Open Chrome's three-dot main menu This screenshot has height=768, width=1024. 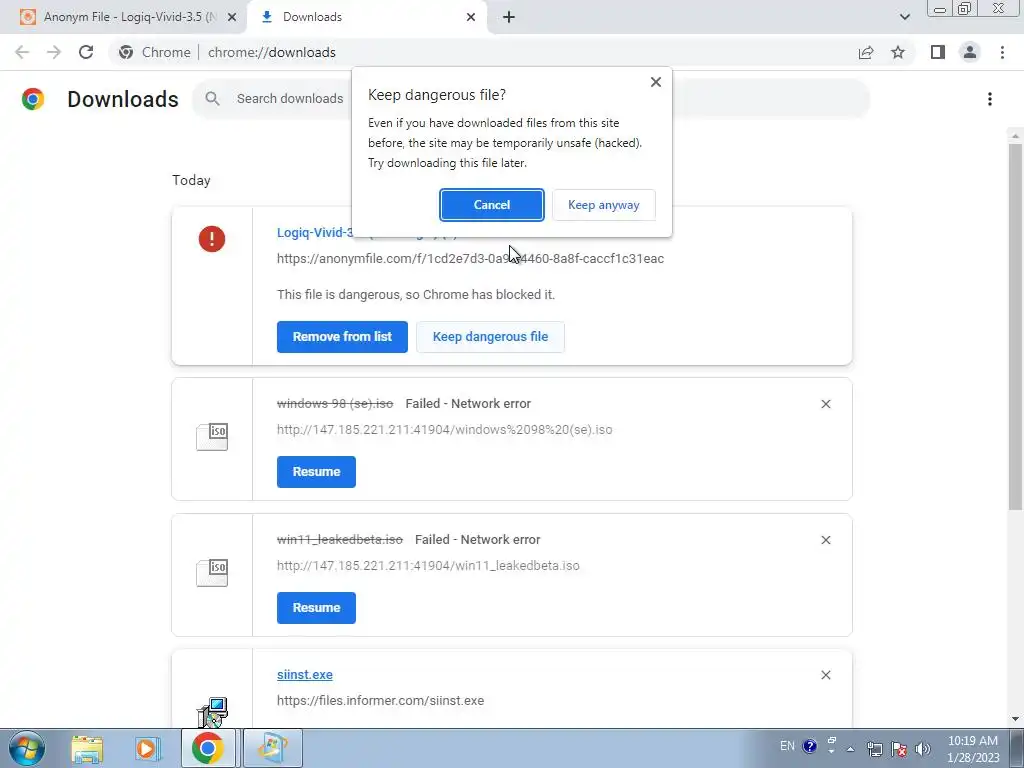pyautogui.click(x=1002, y=52)
